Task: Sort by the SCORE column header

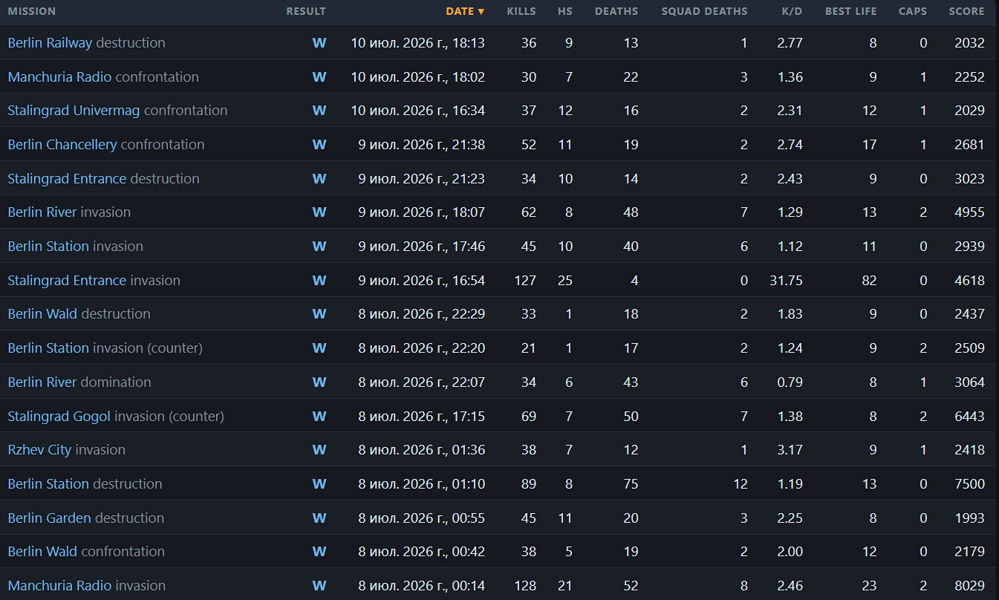Action: 967,11
